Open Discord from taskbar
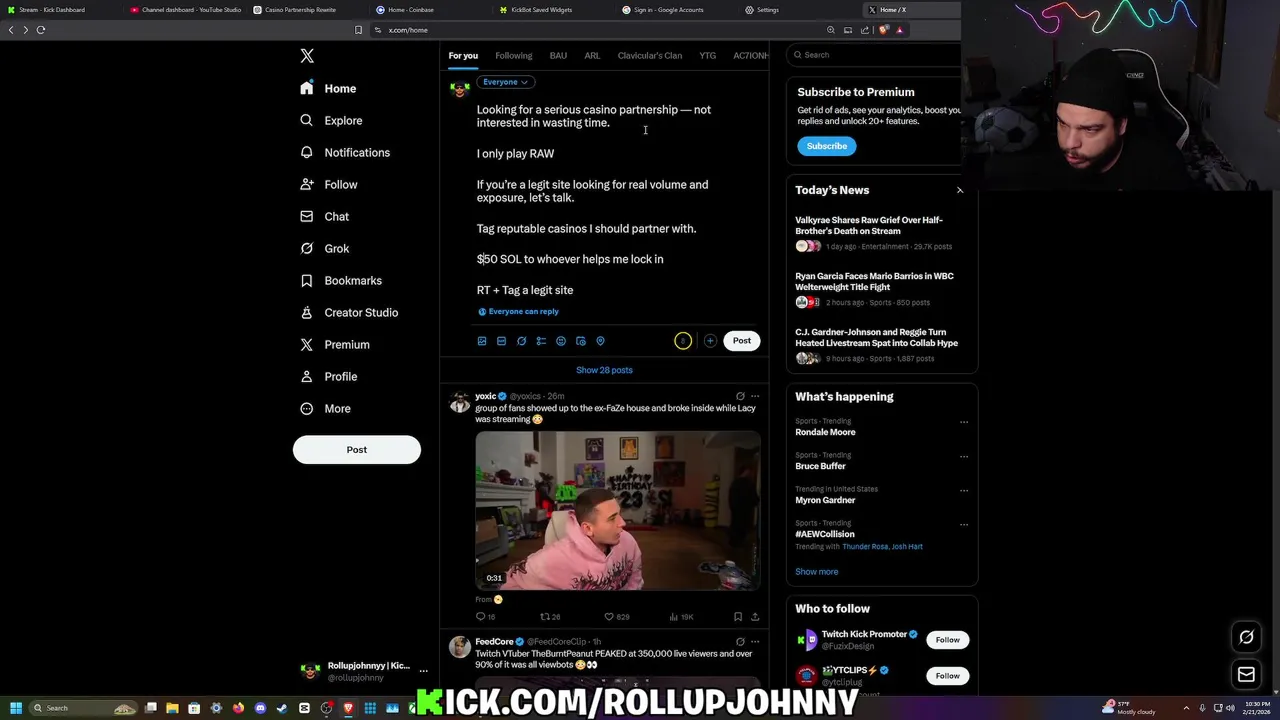The height and width of the screenshot is (720, 1280). click(260, 708)
